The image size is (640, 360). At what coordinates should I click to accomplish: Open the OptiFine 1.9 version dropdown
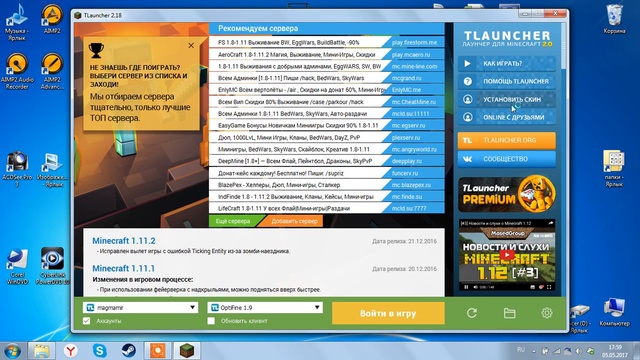click(x=265, y=307)
